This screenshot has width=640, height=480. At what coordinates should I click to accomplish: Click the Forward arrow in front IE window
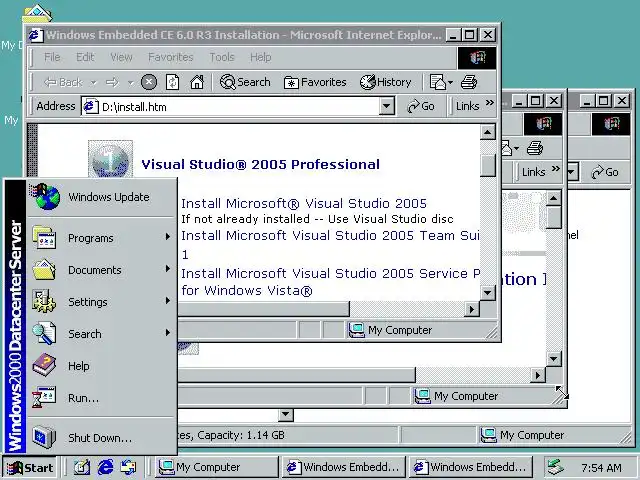tap(112, 82)
